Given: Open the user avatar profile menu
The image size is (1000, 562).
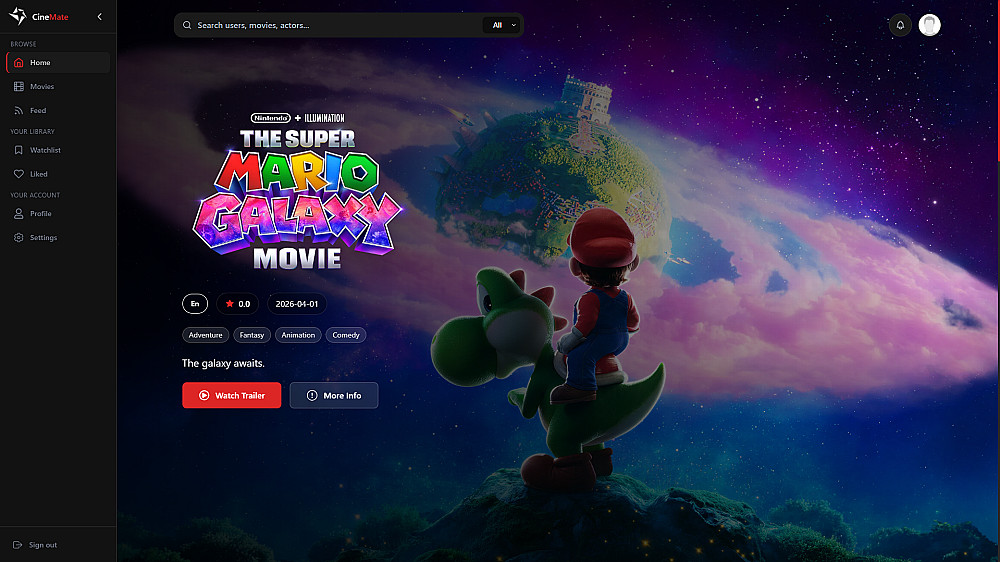Looking at the screenshot, I should click(x=929, y=25).
